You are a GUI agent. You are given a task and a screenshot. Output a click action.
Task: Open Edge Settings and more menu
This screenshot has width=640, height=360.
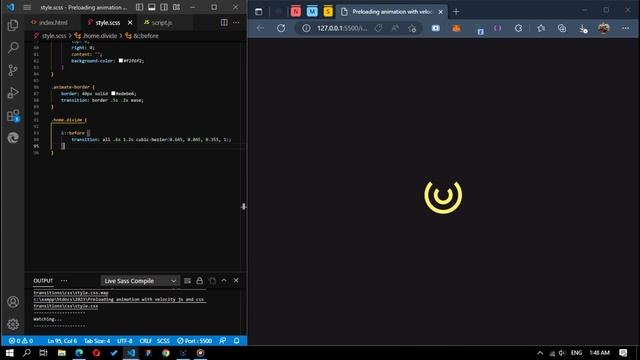click(625, 28)
